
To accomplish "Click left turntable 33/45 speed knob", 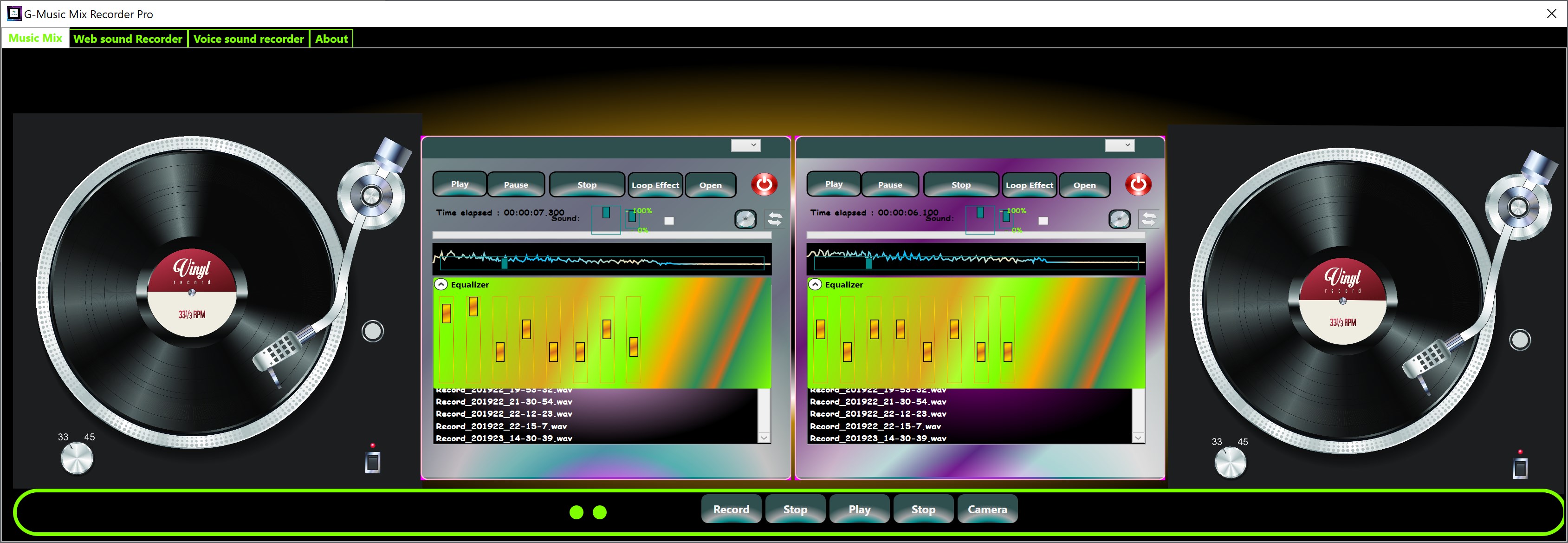I will coord(77,459).
